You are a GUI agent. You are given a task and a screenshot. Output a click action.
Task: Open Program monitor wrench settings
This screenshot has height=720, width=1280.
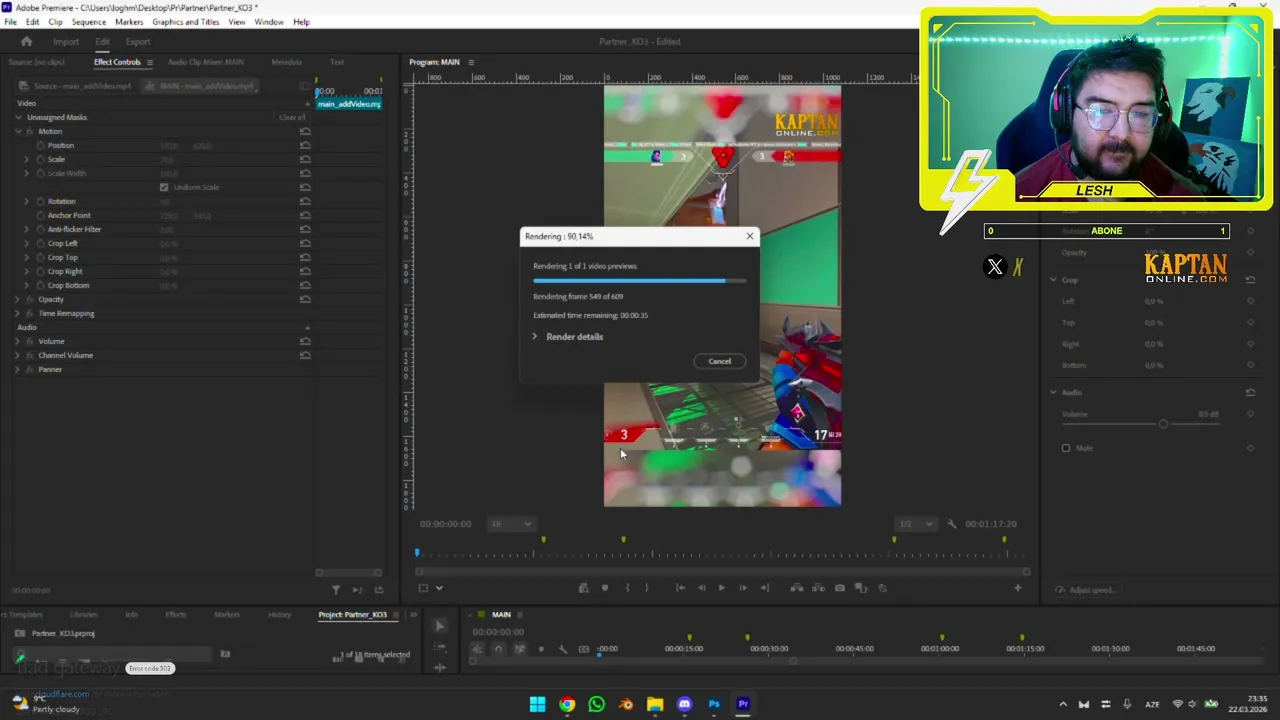click(952, 524)
